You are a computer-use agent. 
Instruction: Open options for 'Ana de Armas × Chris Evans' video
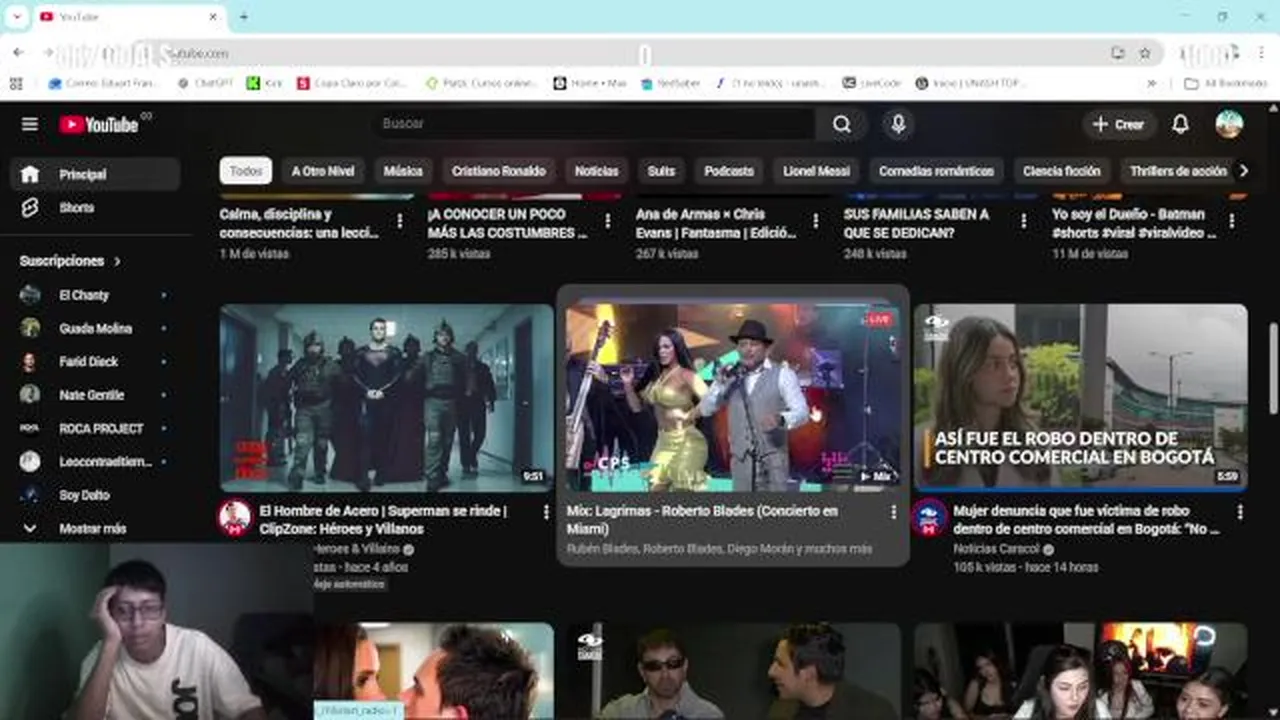[x=816, y=221]
